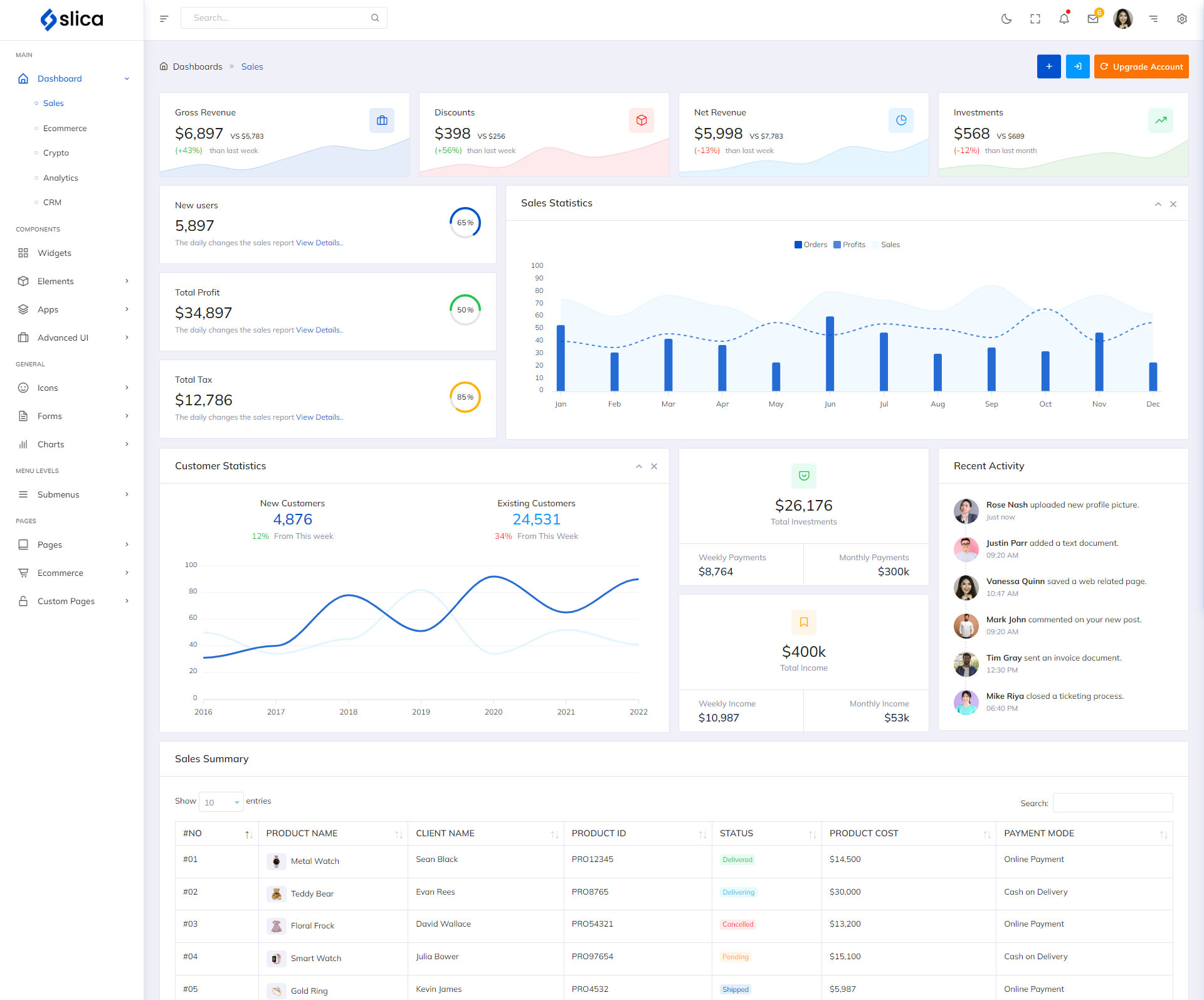Toggle dark mode moon icon
The image size is (1204, 1000).
(x=1006, y=19)
